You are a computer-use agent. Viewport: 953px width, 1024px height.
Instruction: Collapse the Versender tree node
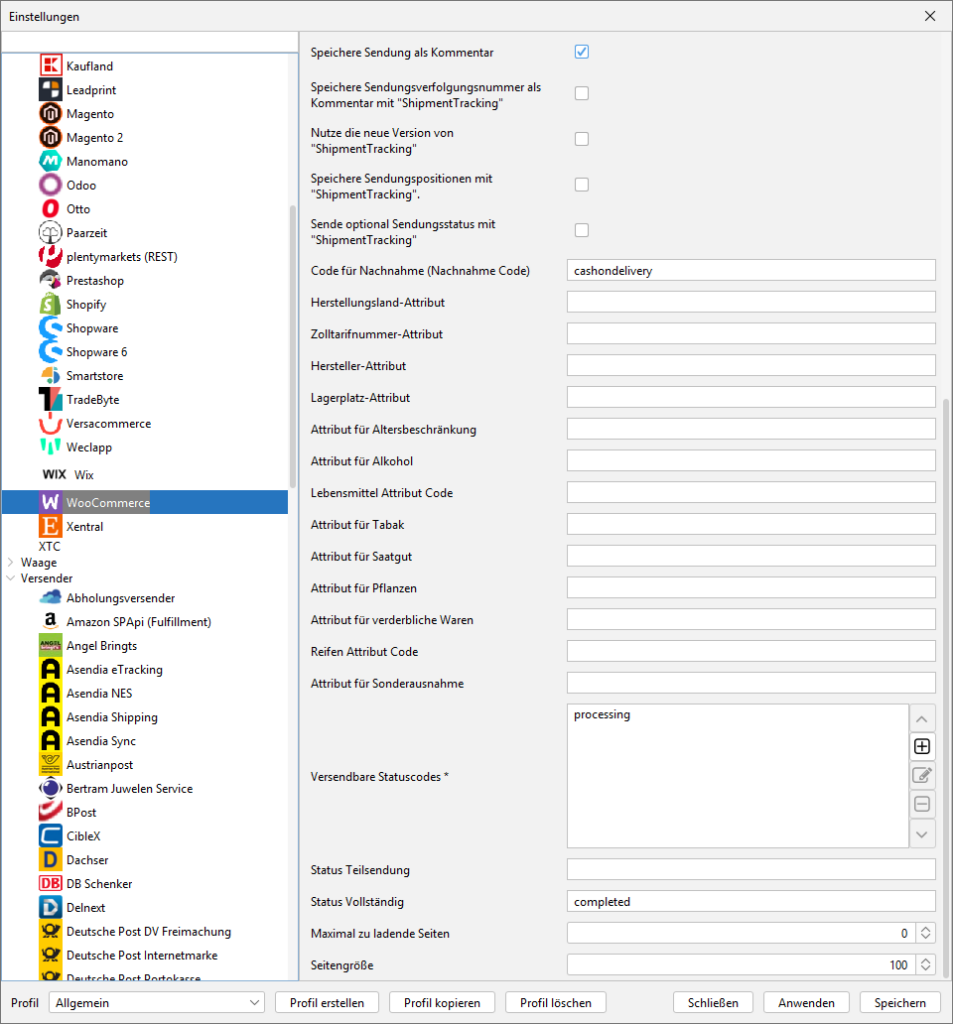pos(11,579)
